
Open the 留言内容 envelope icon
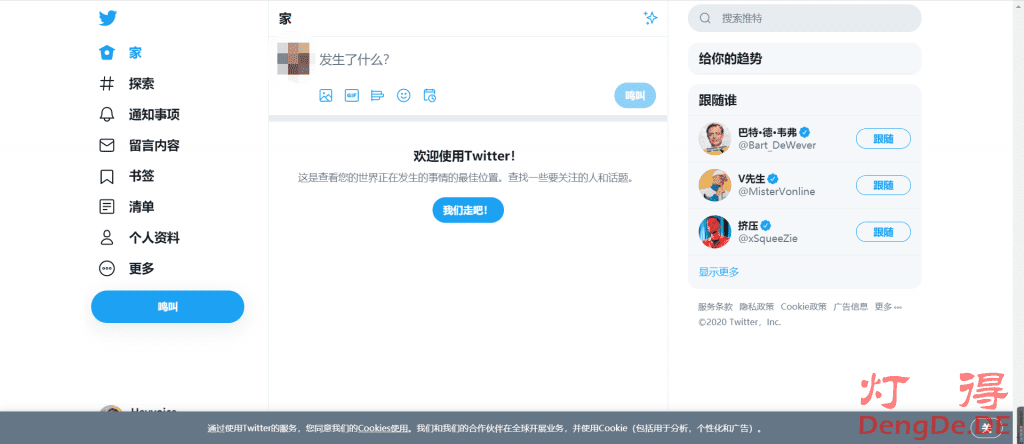[106, 145]
